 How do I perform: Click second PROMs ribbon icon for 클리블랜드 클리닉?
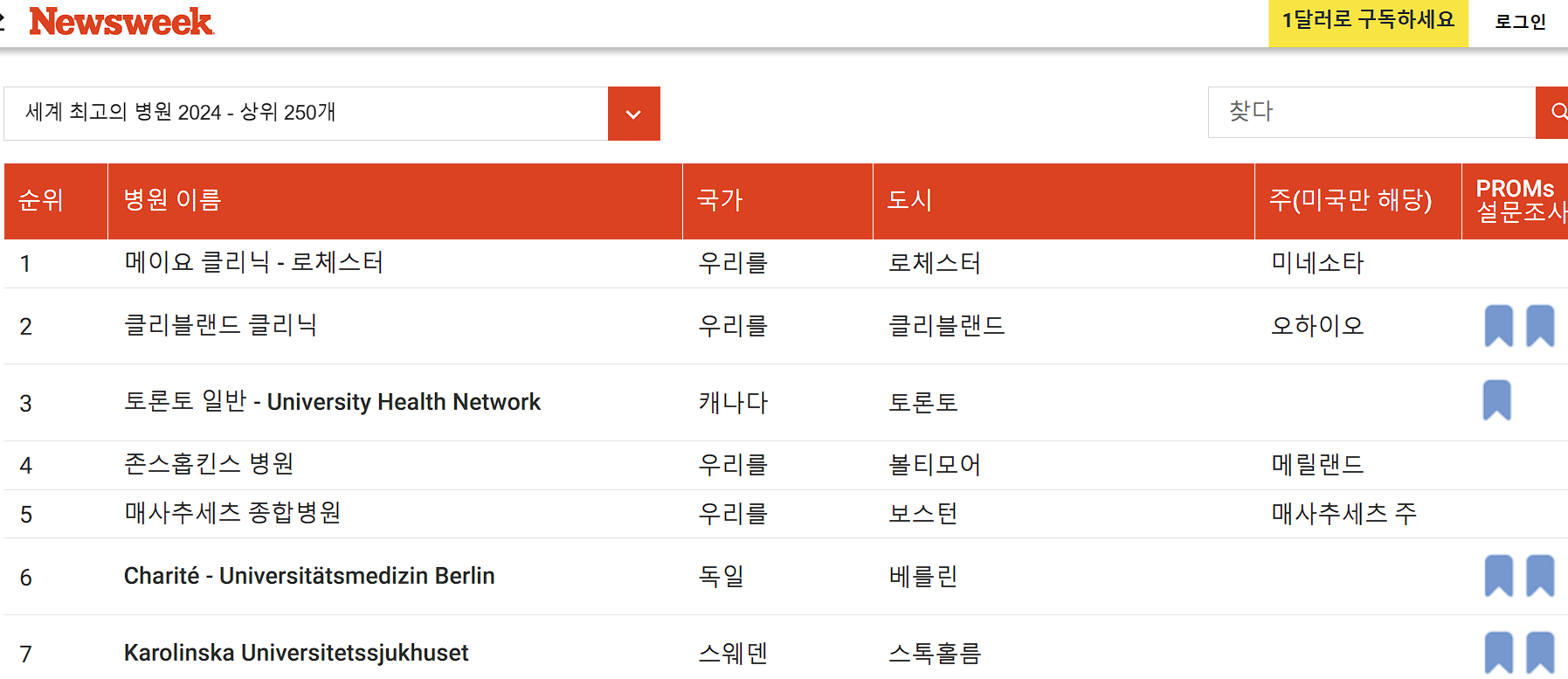tap(1540, 326)
